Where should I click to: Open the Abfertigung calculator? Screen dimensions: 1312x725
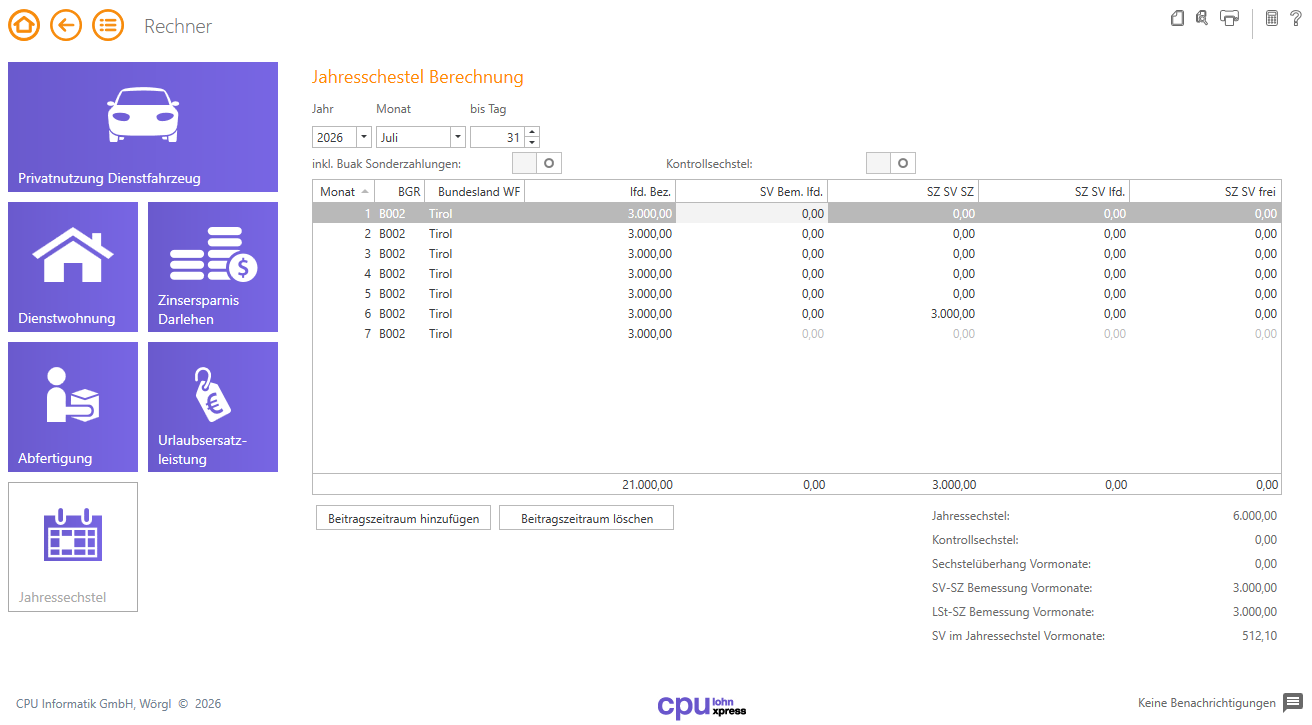pos(72,407)
